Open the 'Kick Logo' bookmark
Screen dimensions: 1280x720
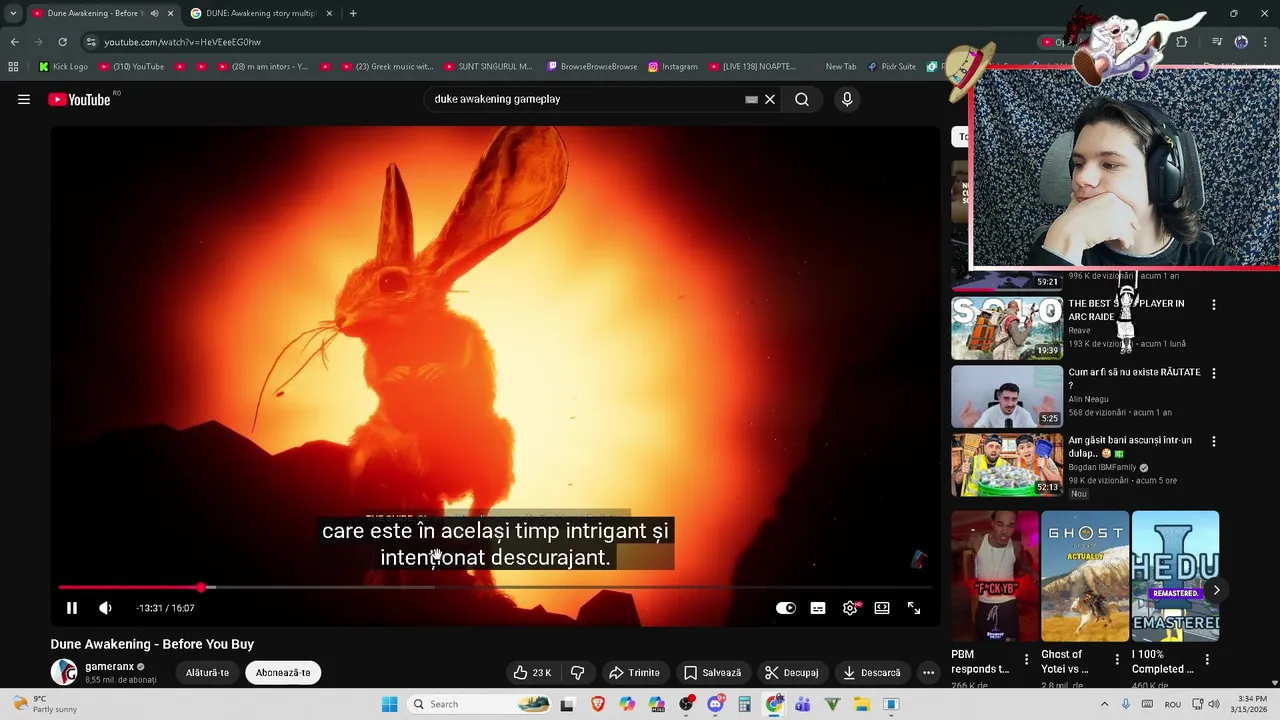pos(63,67)
